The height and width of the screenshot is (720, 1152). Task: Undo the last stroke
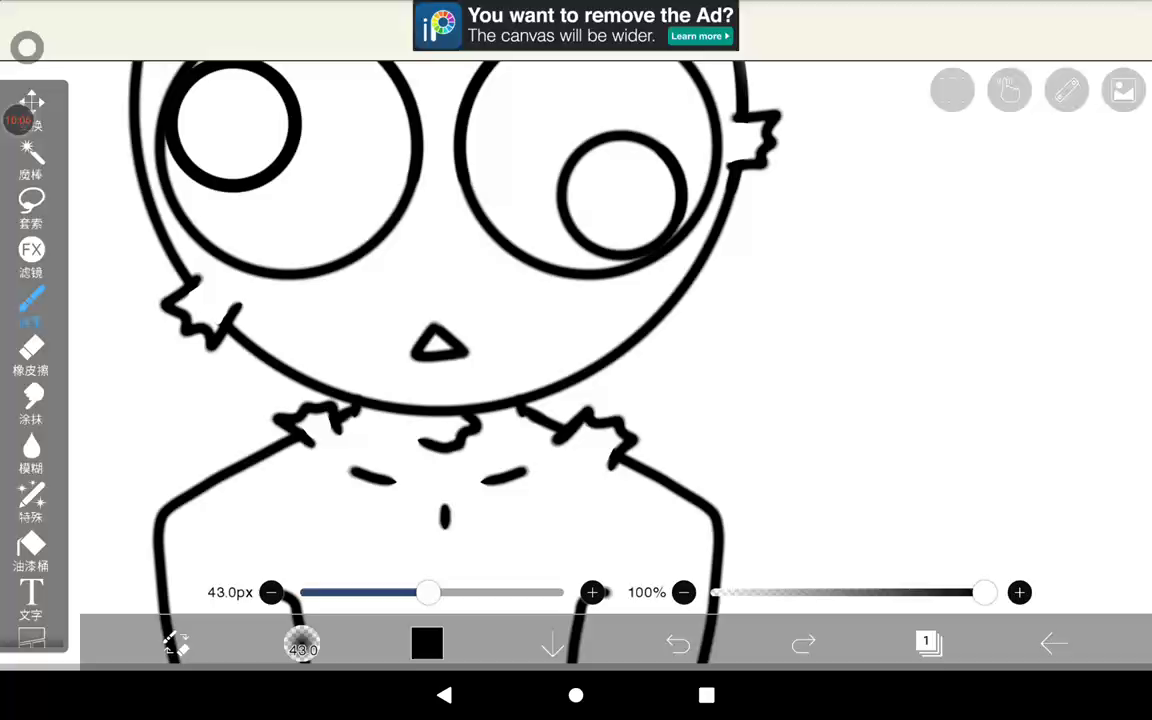678,644
